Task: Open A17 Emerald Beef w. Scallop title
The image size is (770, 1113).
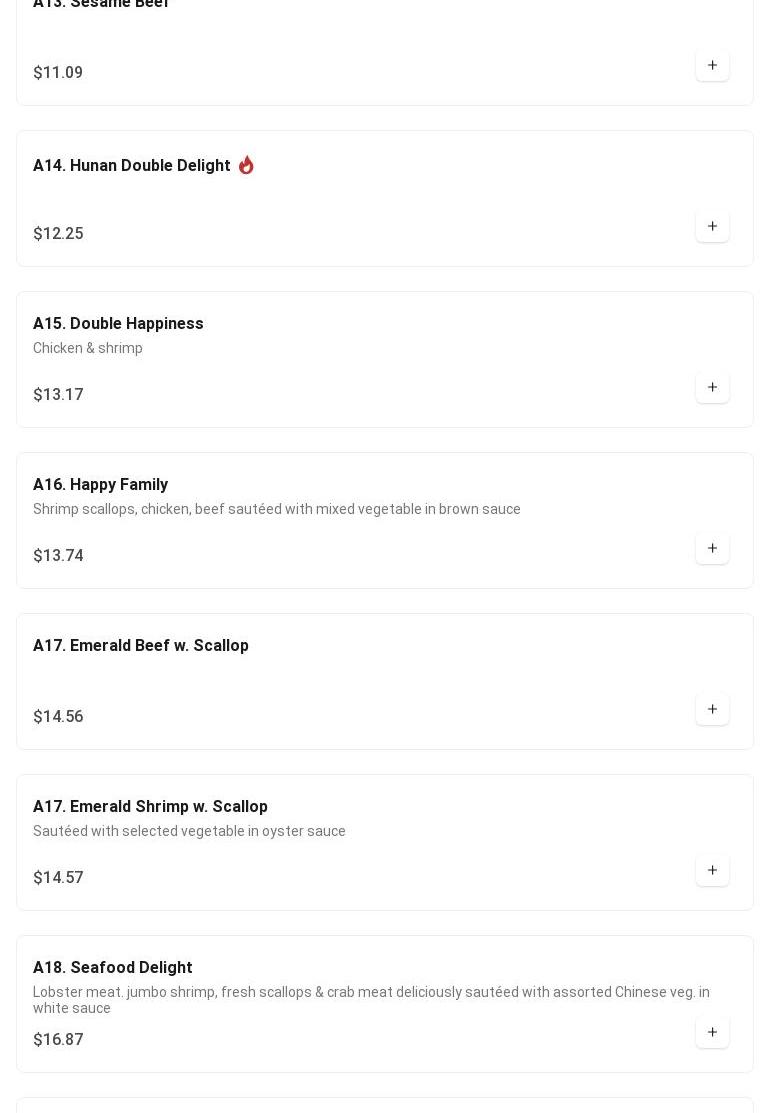Action: (x=141, y=646)
